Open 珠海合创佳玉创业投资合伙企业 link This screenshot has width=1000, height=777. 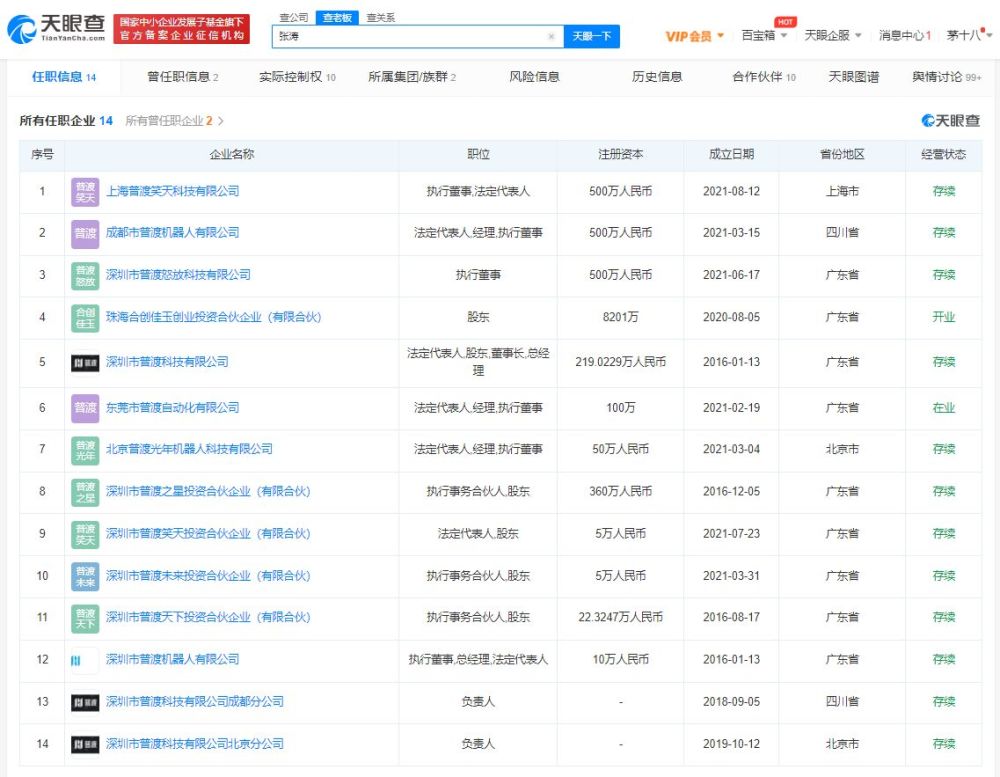pos(214,317)
